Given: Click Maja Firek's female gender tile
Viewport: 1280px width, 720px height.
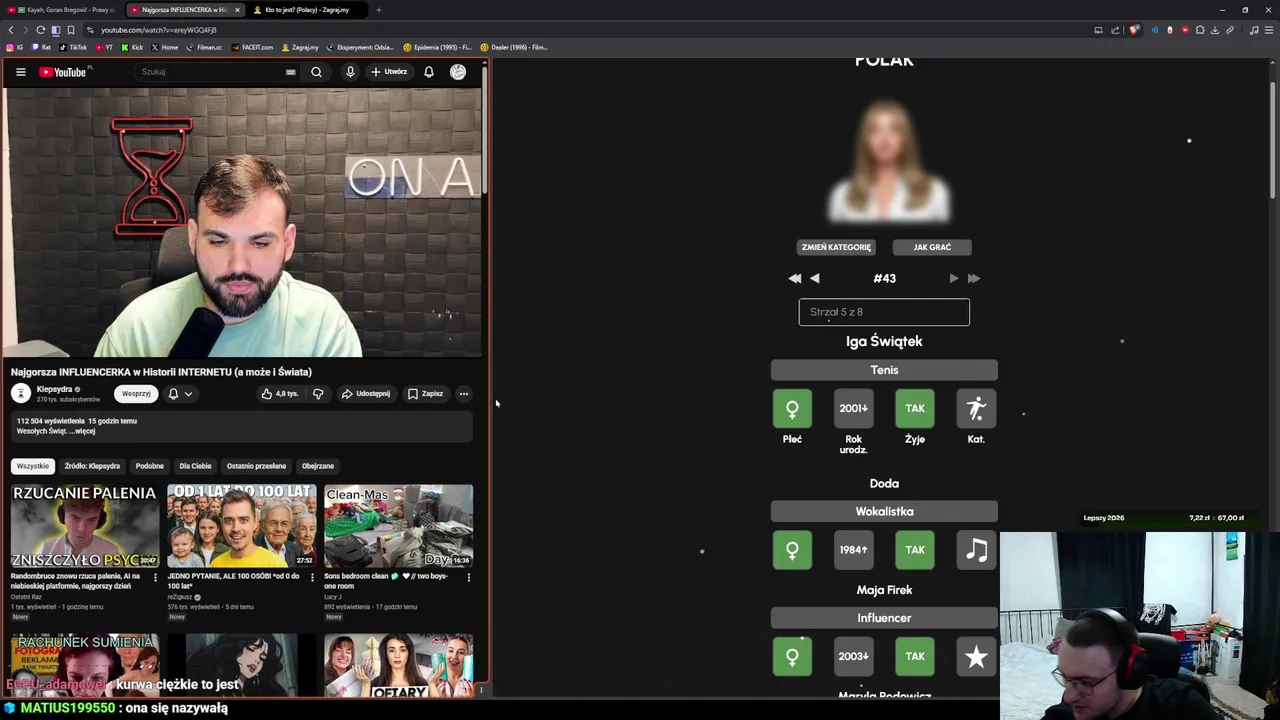Looking at the screenshot, I should click(792, 656).
